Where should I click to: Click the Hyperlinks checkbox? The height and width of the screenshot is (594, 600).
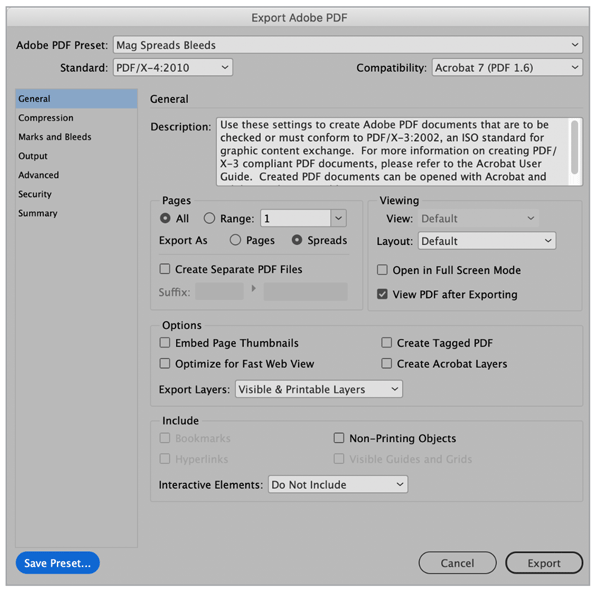pos(165,459)
